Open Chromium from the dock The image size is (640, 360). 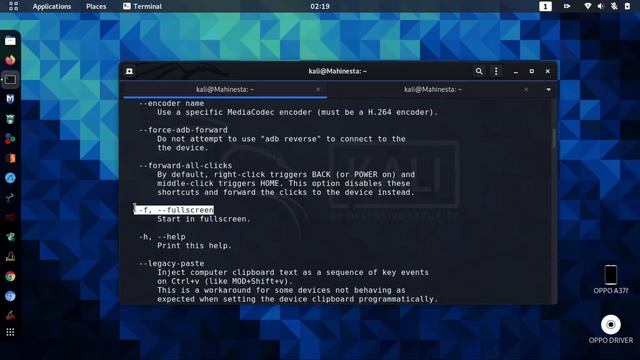coord(10,296)
